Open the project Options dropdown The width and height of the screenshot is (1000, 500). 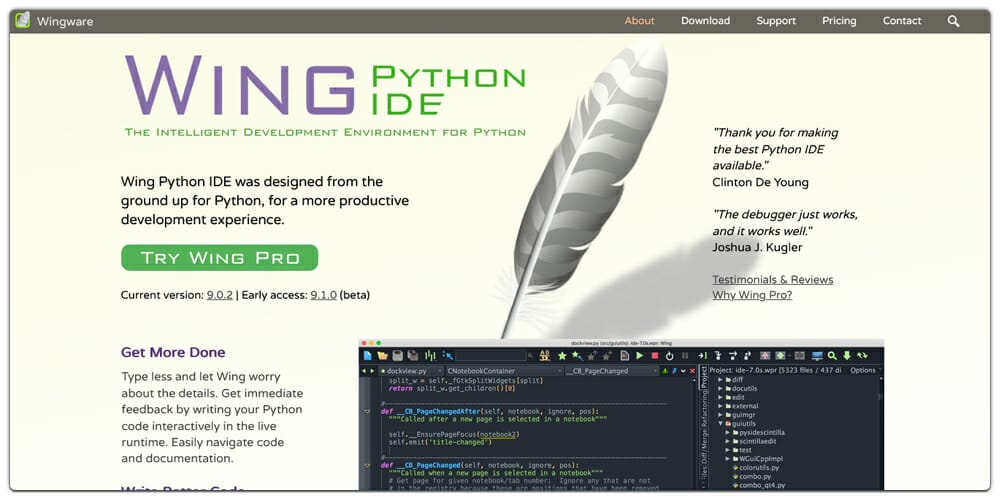click(x=865, y=371)
